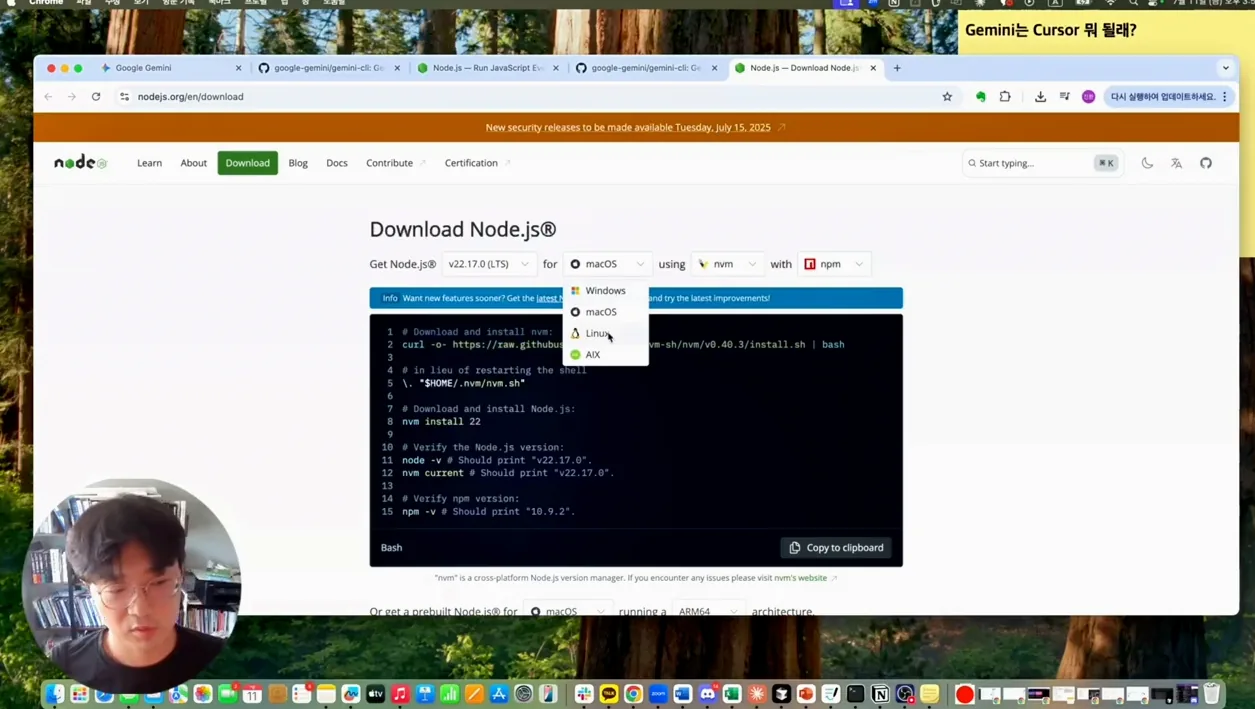Screen dimensions: 1255x709
Task: Click the Evernote extension icon
Action: (980, 97)
